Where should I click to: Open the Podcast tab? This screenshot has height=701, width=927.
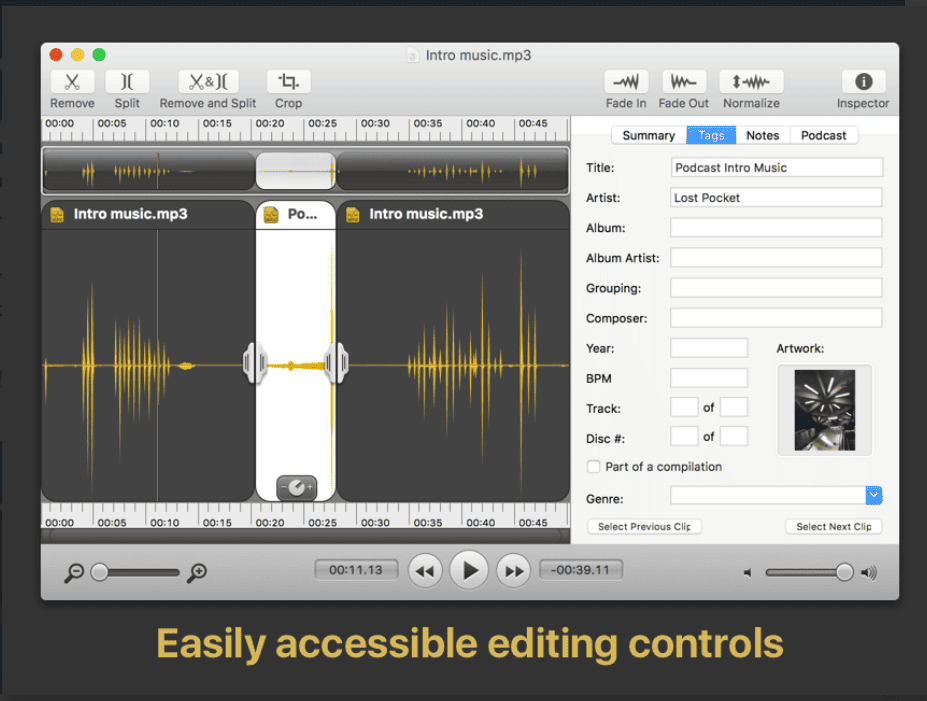(x=824, y=135)
